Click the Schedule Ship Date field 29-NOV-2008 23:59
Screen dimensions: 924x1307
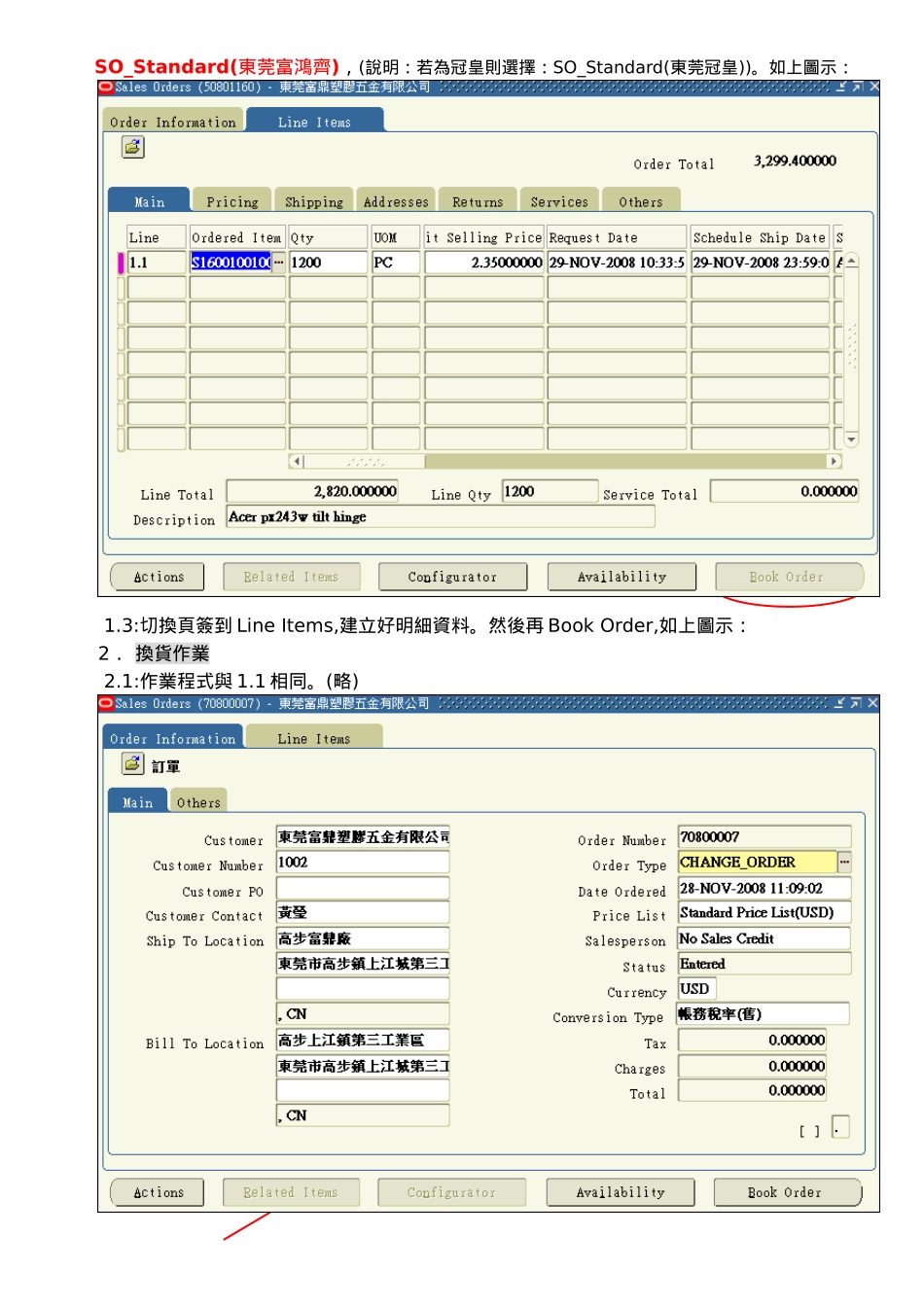tap(761, 263)
